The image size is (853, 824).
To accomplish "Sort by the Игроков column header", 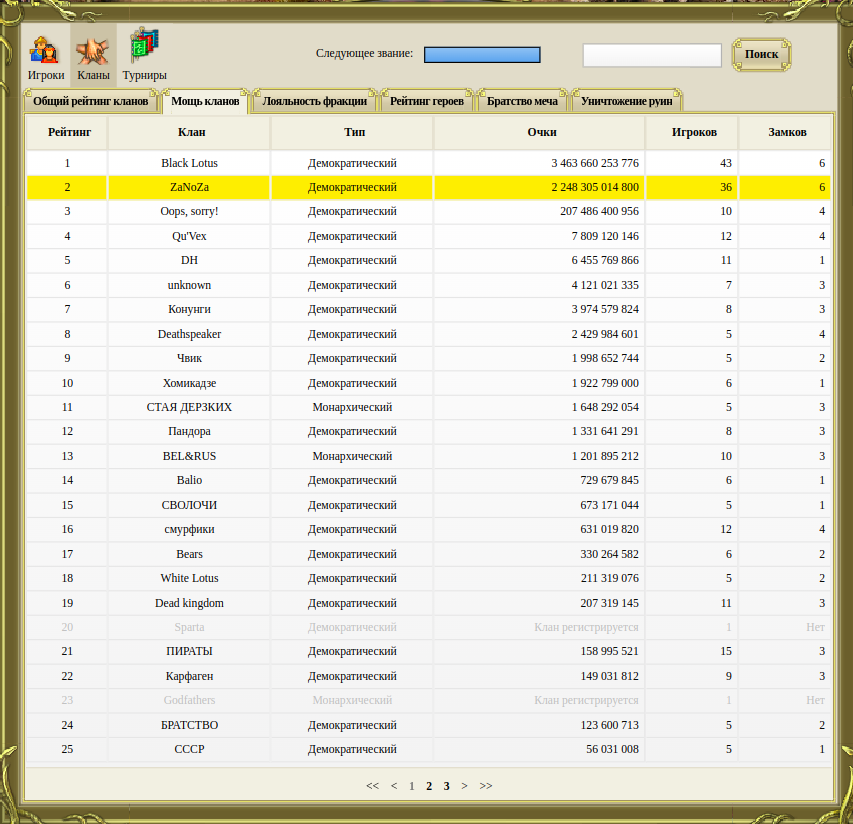I will 693,132.
